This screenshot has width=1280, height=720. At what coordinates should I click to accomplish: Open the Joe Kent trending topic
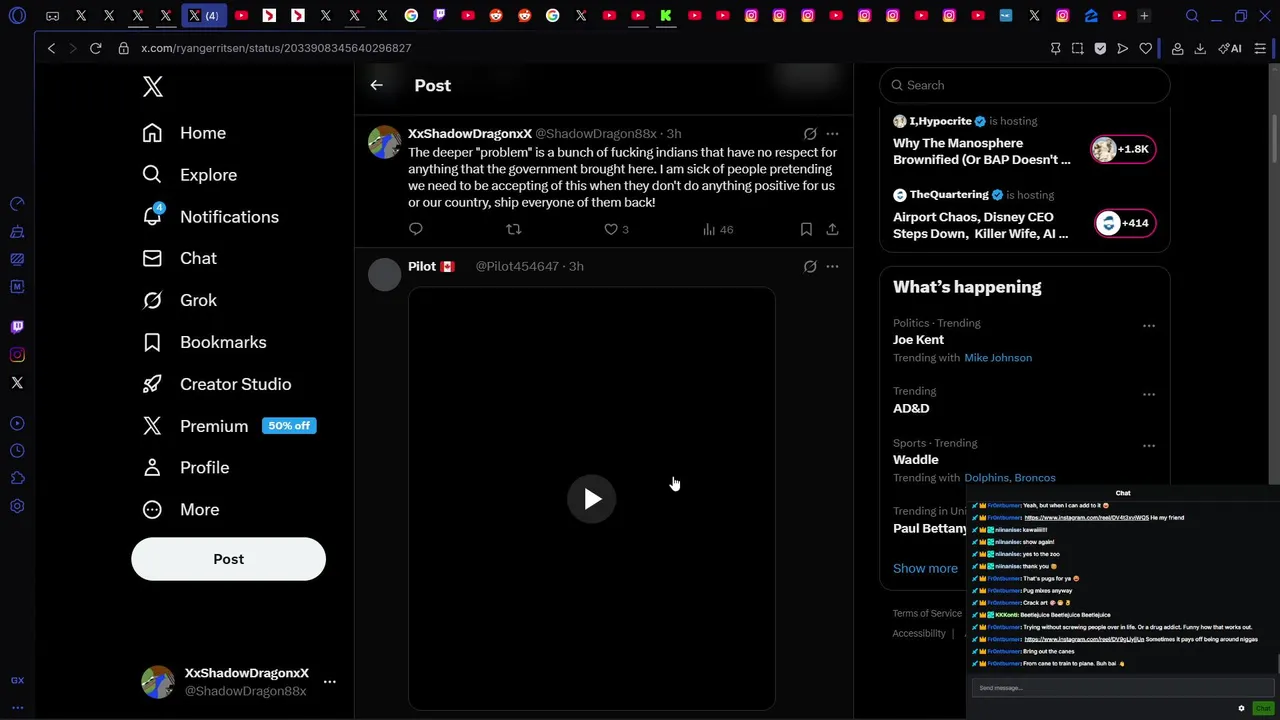point(918,340)
